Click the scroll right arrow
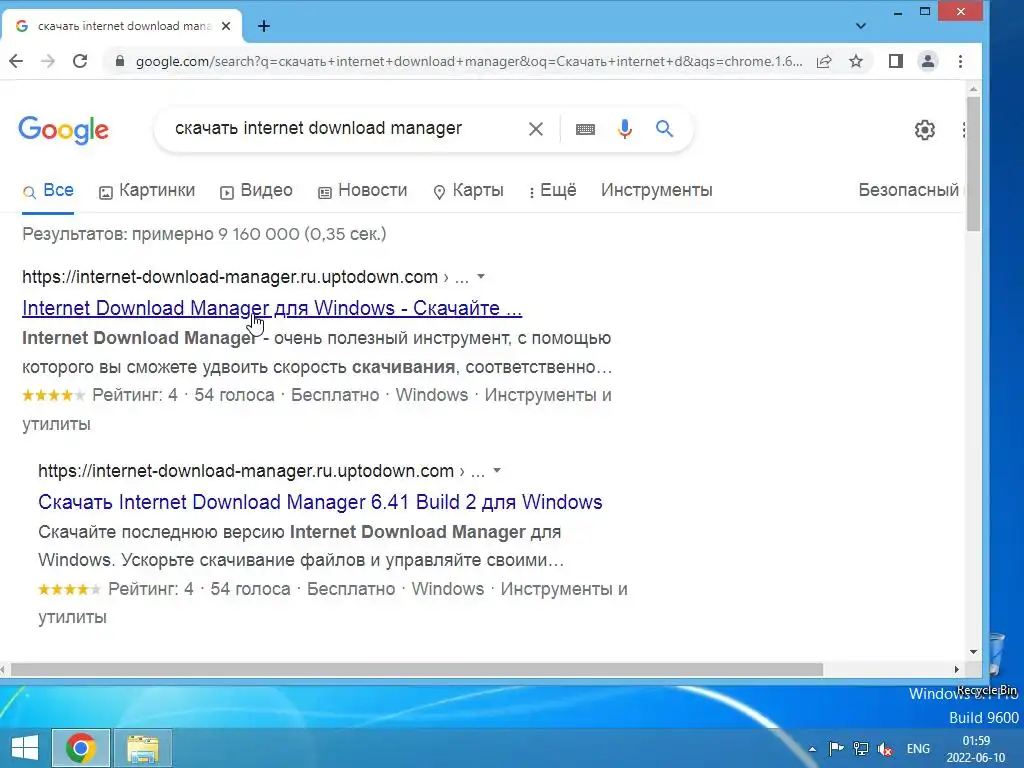The image size is (1024, 768). tap(957, 669)
